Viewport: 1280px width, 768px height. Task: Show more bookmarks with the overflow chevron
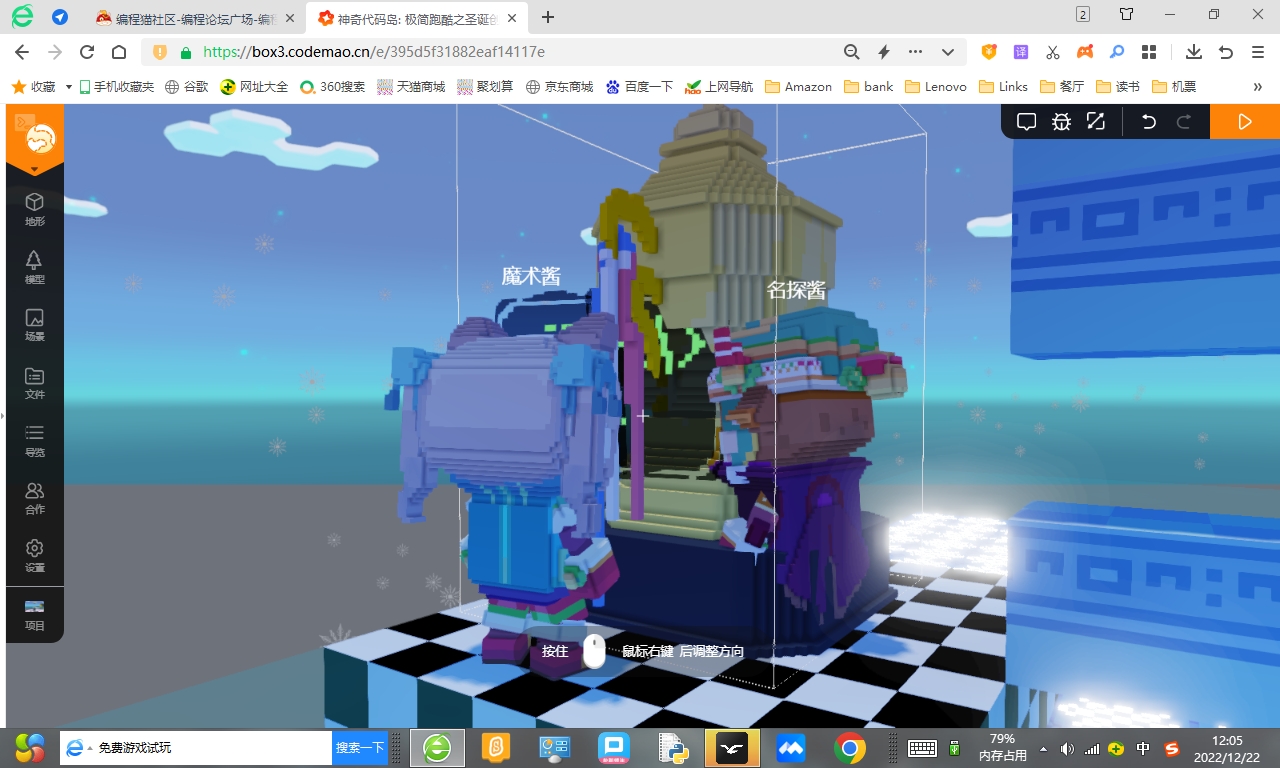(1258, 87)
